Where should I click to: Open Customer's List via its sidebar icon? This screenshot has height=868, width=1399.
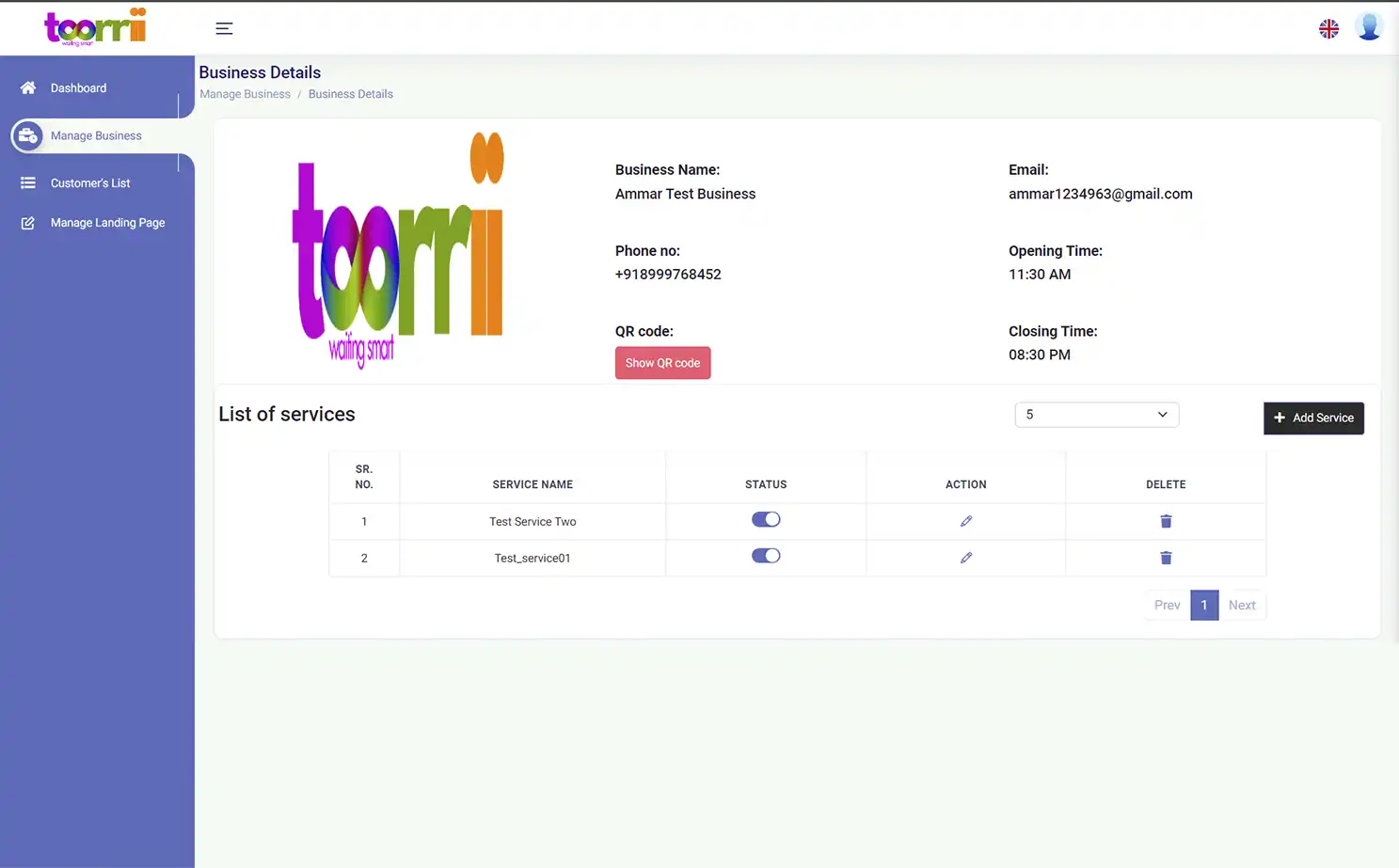click(28, 182)
